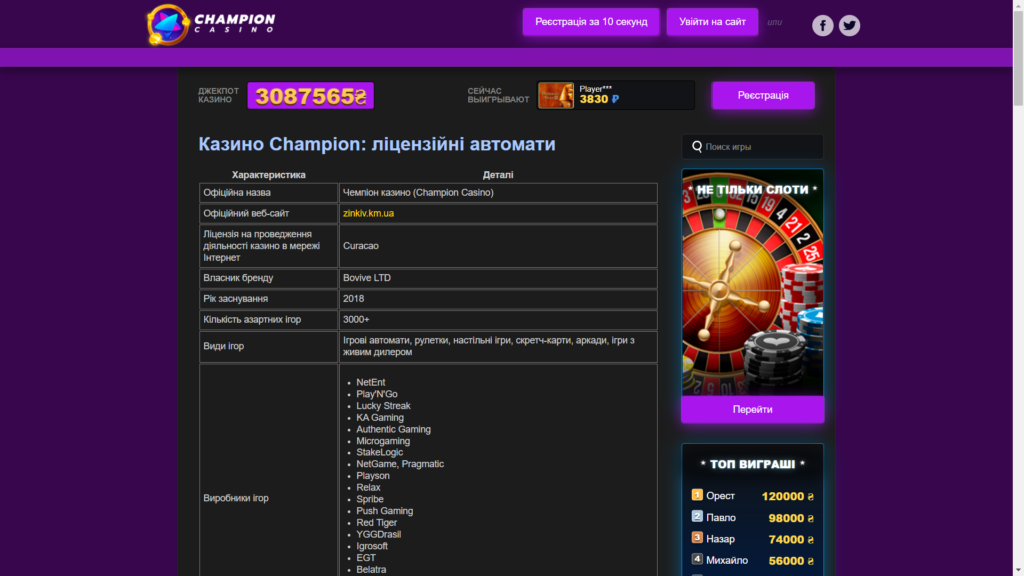This screenshot has height=576, width=1024.
Task: Click the 2018 founding year cell
Action: point(498,299)
